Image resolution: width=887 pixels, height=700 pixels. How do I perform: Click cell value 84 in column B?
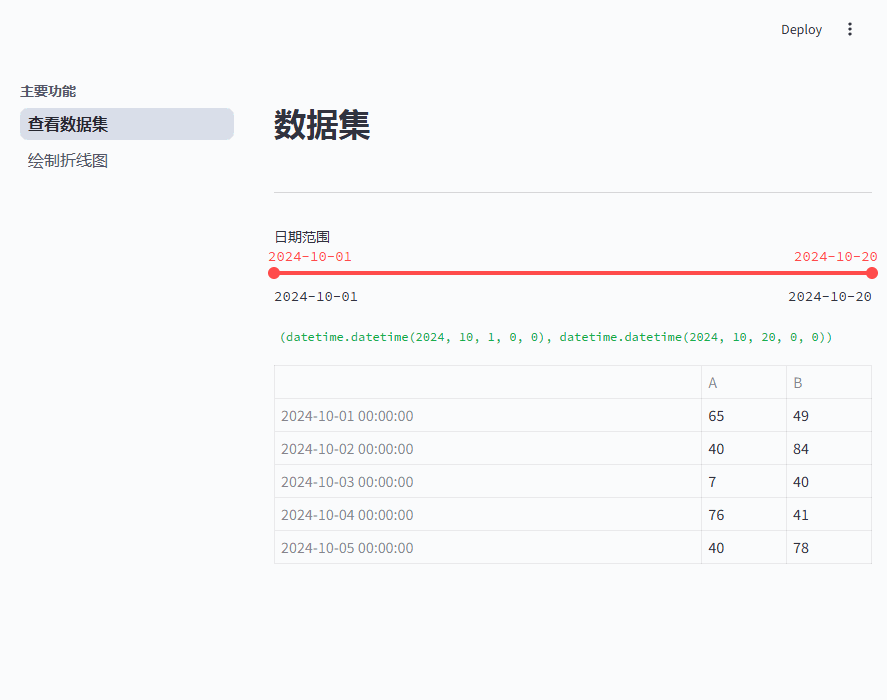coord(829,449)
